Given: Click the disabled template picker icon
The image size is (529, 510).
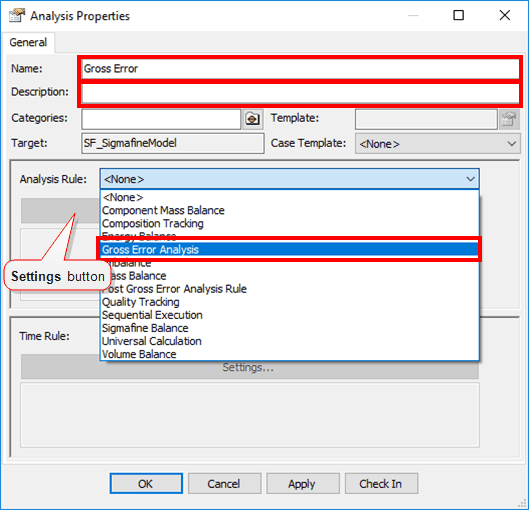Looking at the screenshot, I should (509, 119).
